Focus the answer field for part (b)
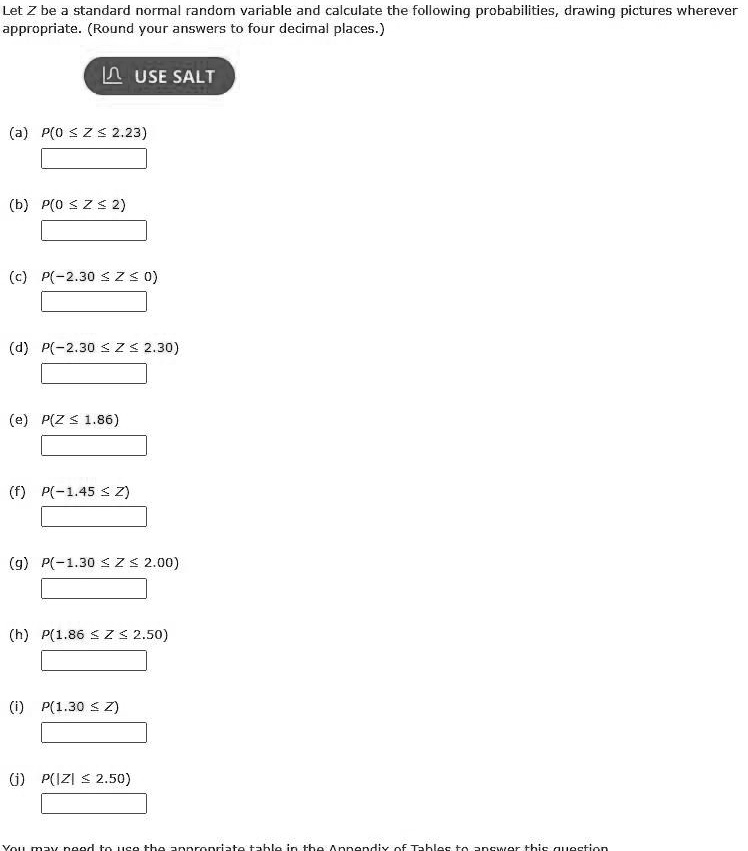The width and height of the screenshot is (748, 851). [94, 230]
